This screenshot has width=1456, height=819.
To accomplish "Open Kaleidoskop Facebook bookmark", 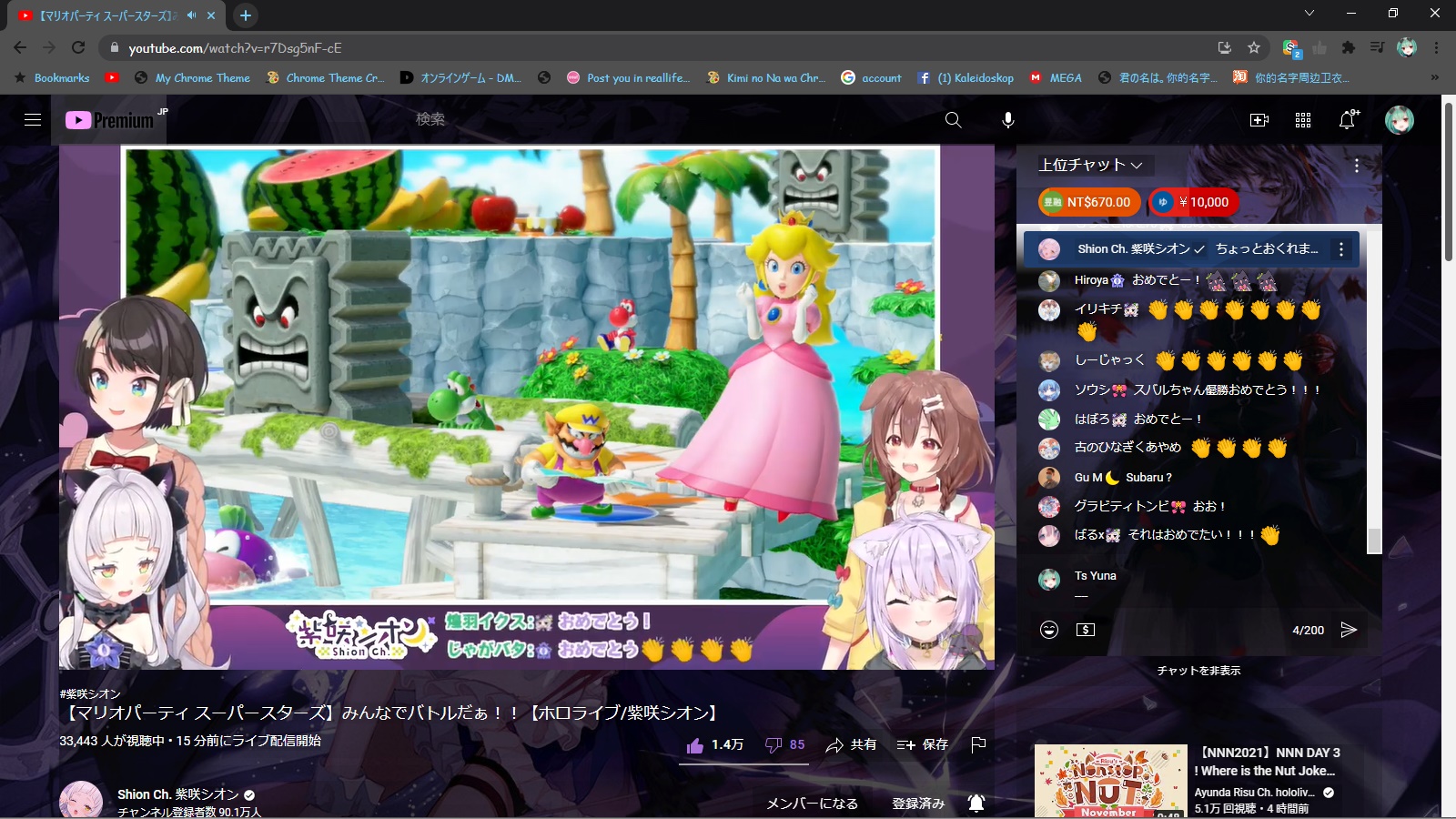I will tap(966, 78).
